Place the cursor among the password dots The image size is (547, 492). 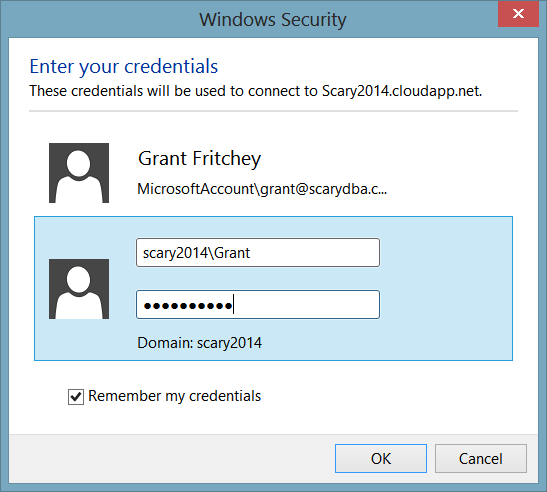coord(188,306)
